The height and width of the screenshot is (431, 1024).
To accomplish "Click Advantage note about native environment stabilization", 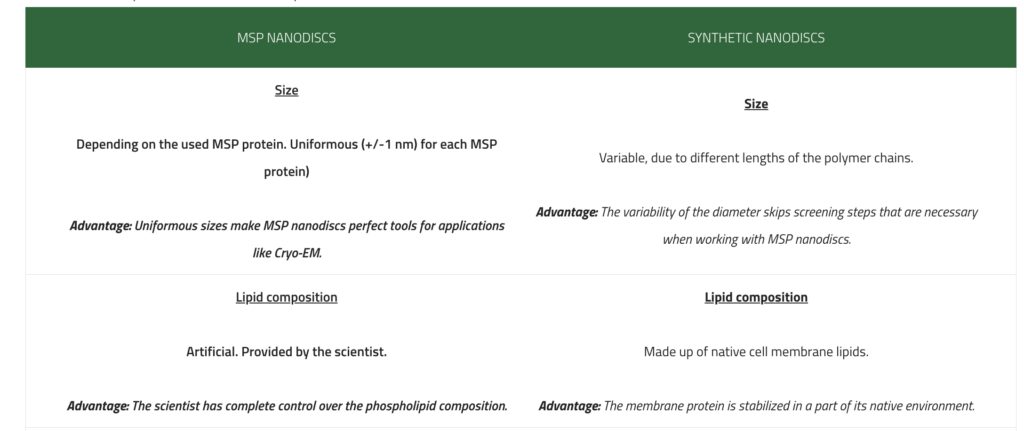I will pyautogui.click(x=756, y=406).
